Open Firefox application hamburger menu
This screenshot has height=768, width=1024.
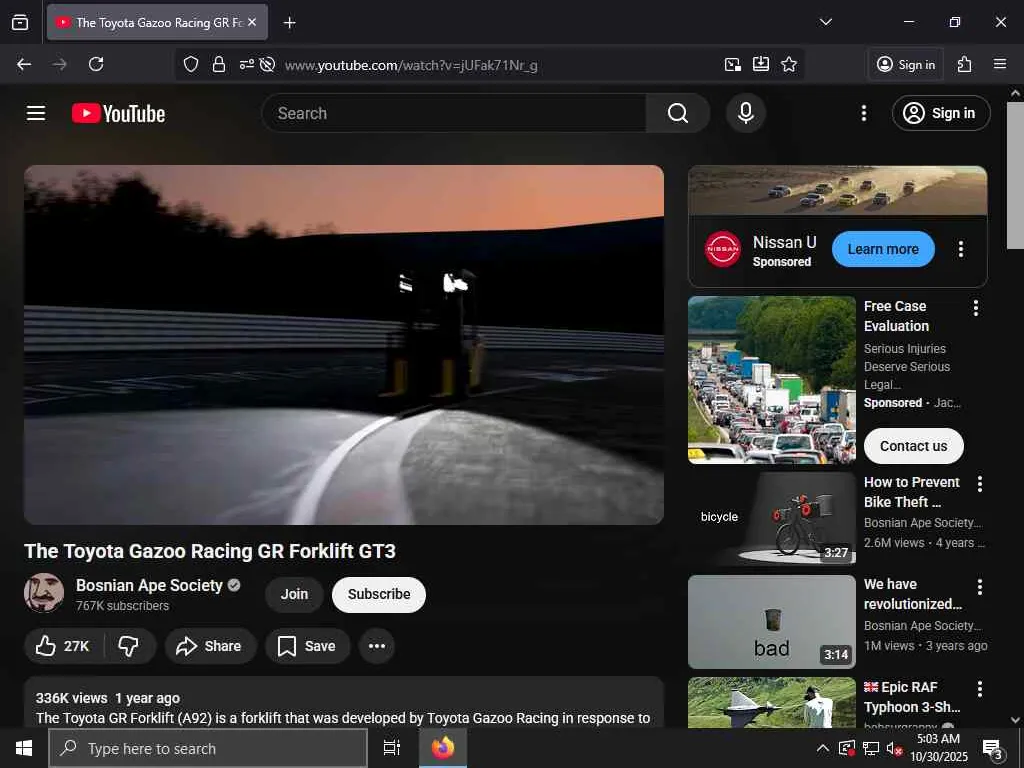[1000, 64]
